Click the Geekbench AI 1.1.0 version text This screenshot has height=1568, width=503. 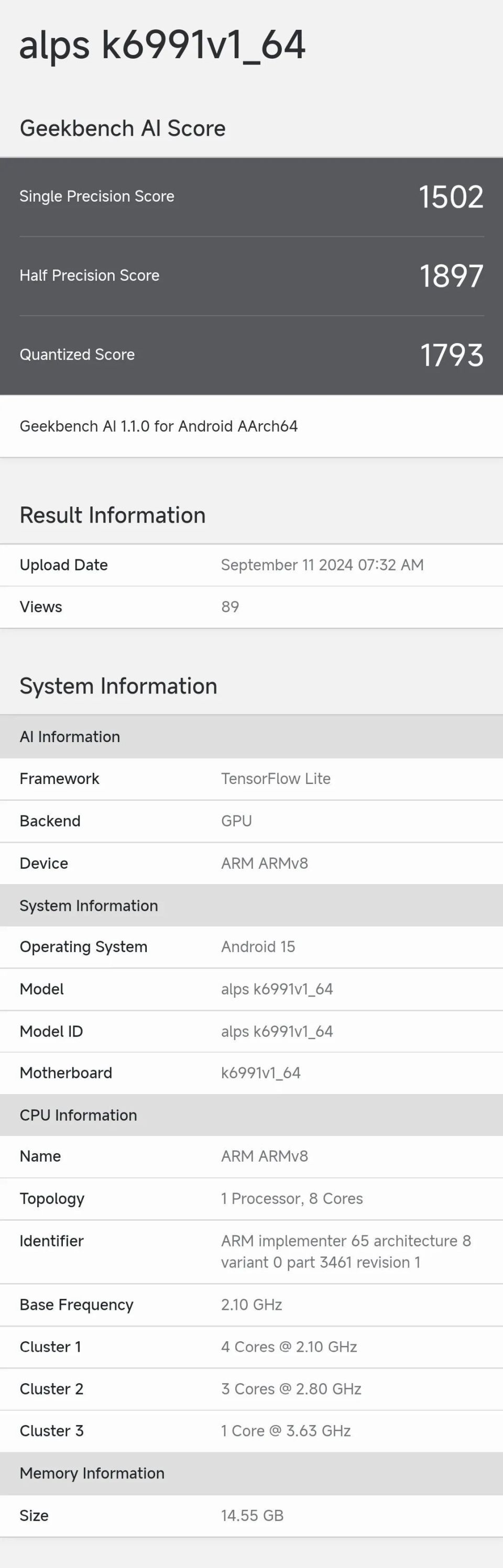tap(158, 426)
